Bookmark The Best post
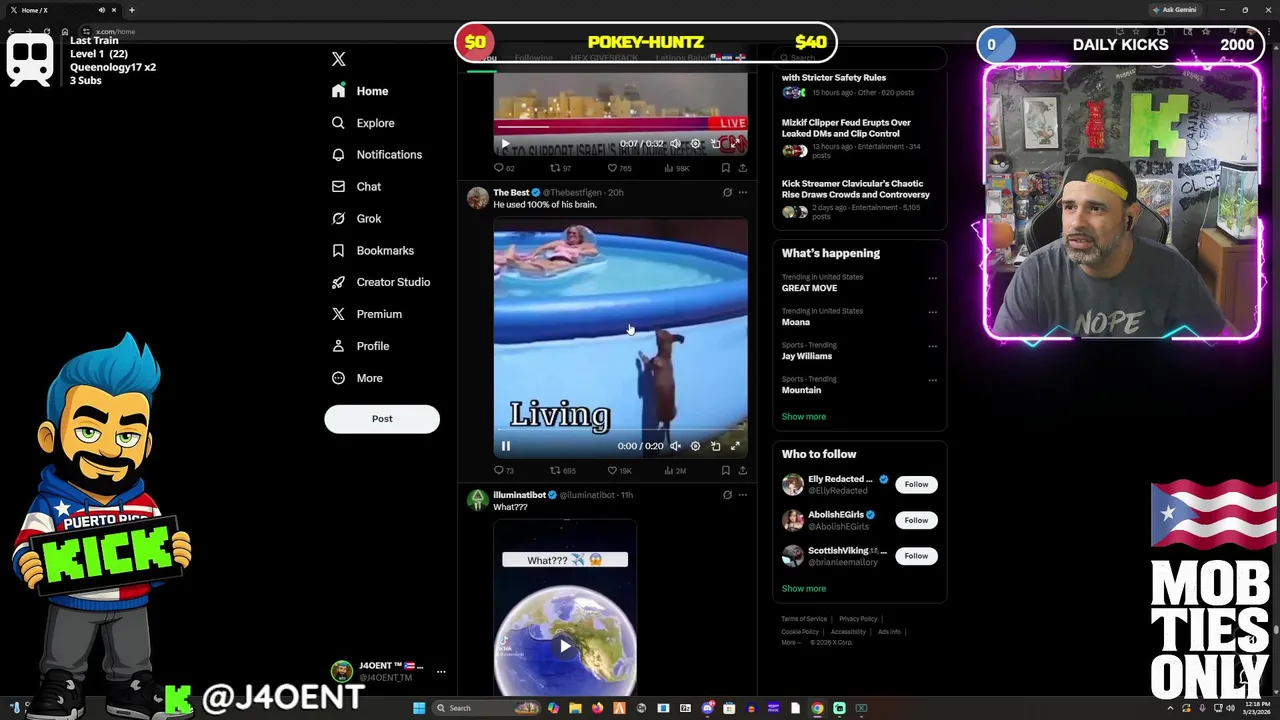 [726, 470]
